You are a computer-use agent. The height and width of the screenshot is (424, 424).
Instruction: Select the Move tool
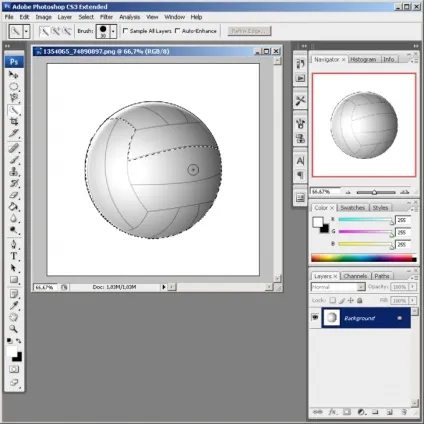pos(14,75)
